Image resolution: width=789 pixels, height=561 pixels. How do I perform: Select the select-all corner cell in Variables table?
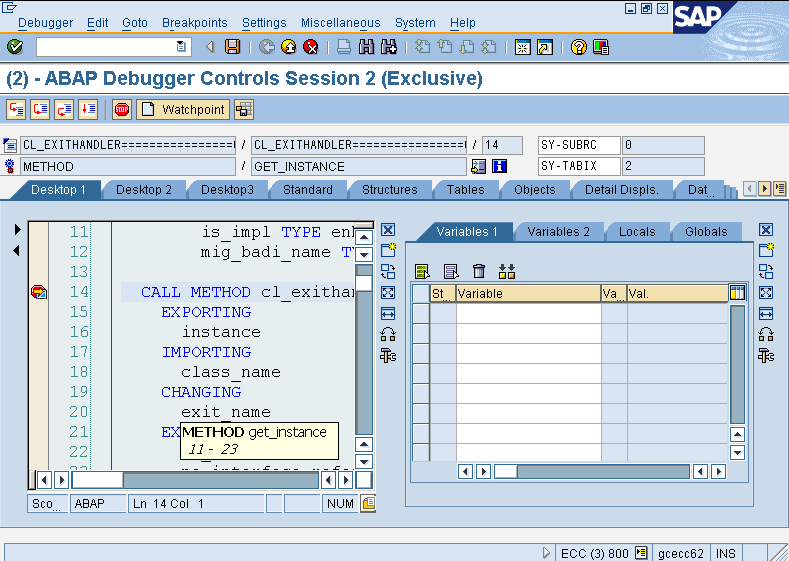click(x=421, y=293)
